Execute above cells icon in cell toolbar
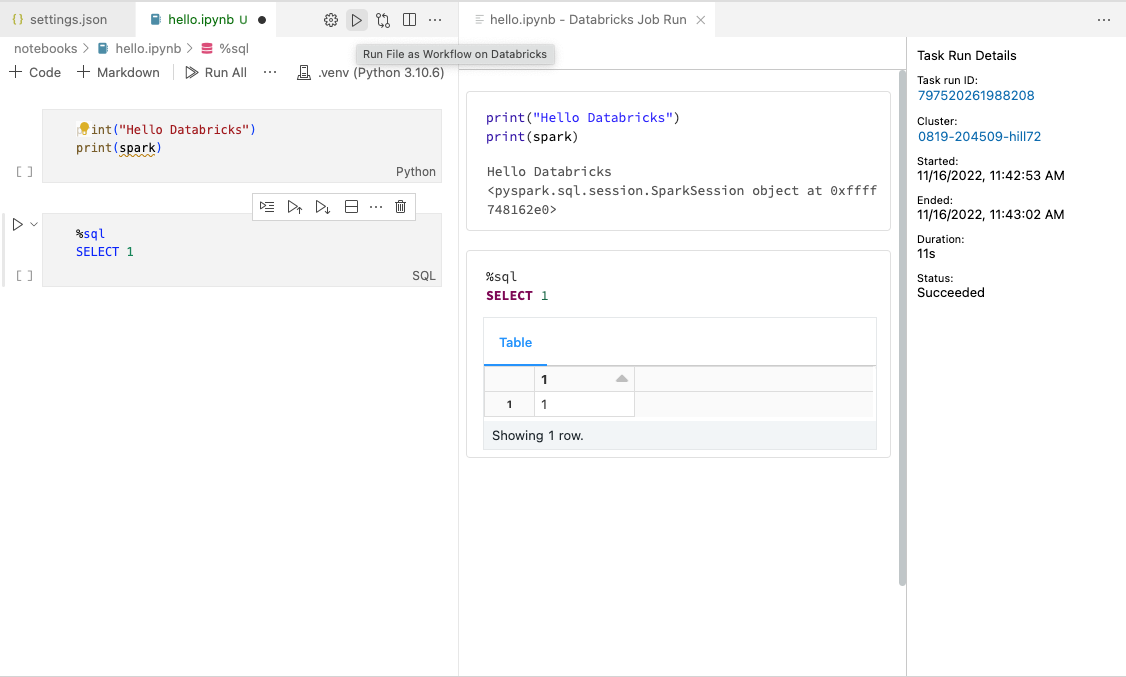This screenshot has width=1126, height=677. [x=294, y=207]
